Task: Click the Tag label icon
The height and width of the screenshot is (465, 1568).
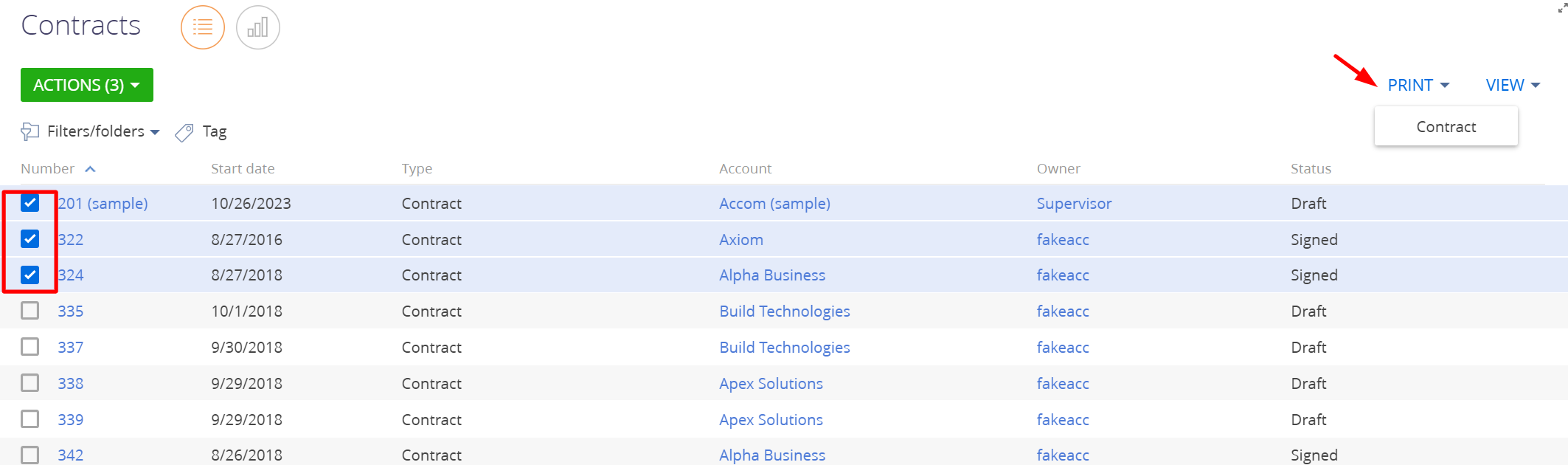Action: pos(184,132)
